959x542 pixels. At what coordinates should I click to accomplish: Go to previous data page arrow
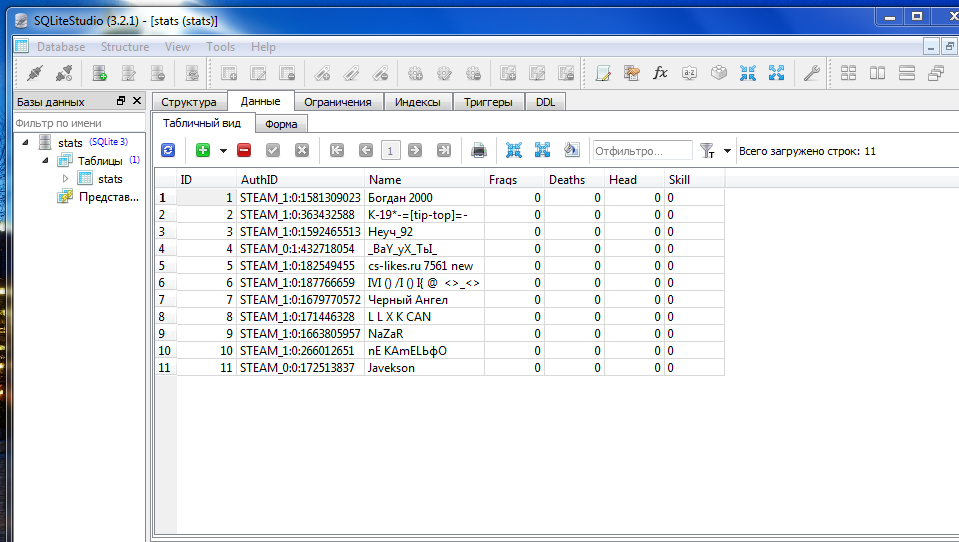tap(366, 150)
